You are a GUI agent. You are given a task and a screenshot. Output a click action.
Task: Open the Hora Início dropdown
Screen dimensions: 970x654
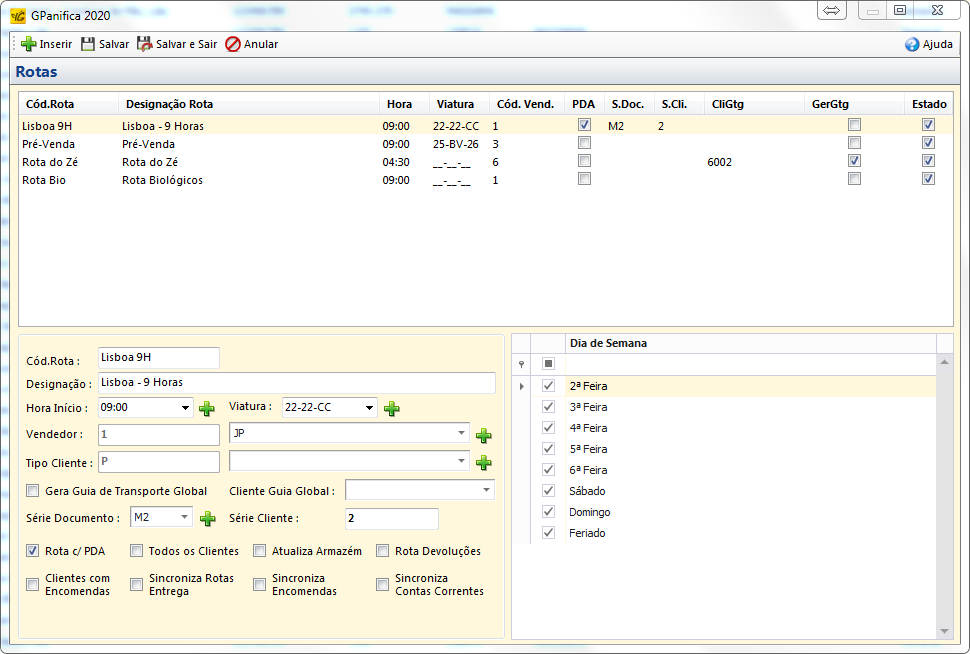[x=185, y=408]
